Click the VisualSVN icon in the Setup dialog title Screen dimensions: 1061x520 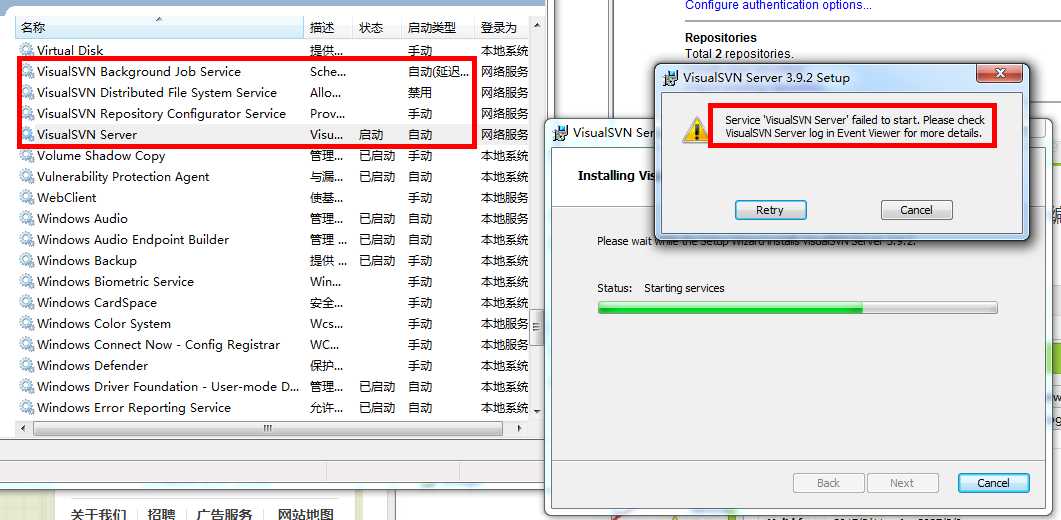coord(671,77)
